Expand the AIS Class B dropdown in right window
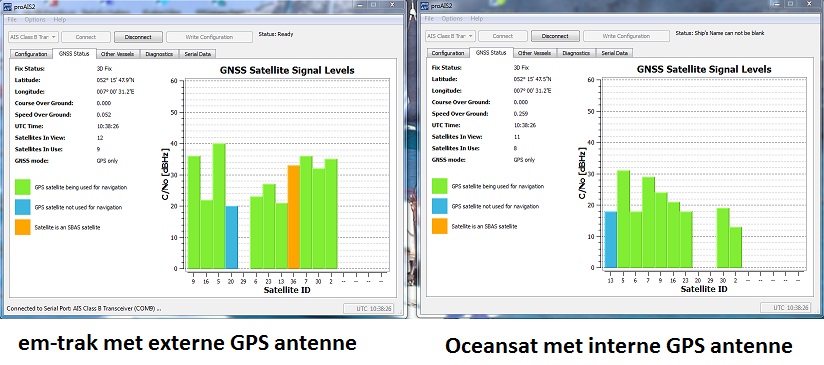Image resolution: width=824 pixels, height=365 pixels. (x=449, y=36)
